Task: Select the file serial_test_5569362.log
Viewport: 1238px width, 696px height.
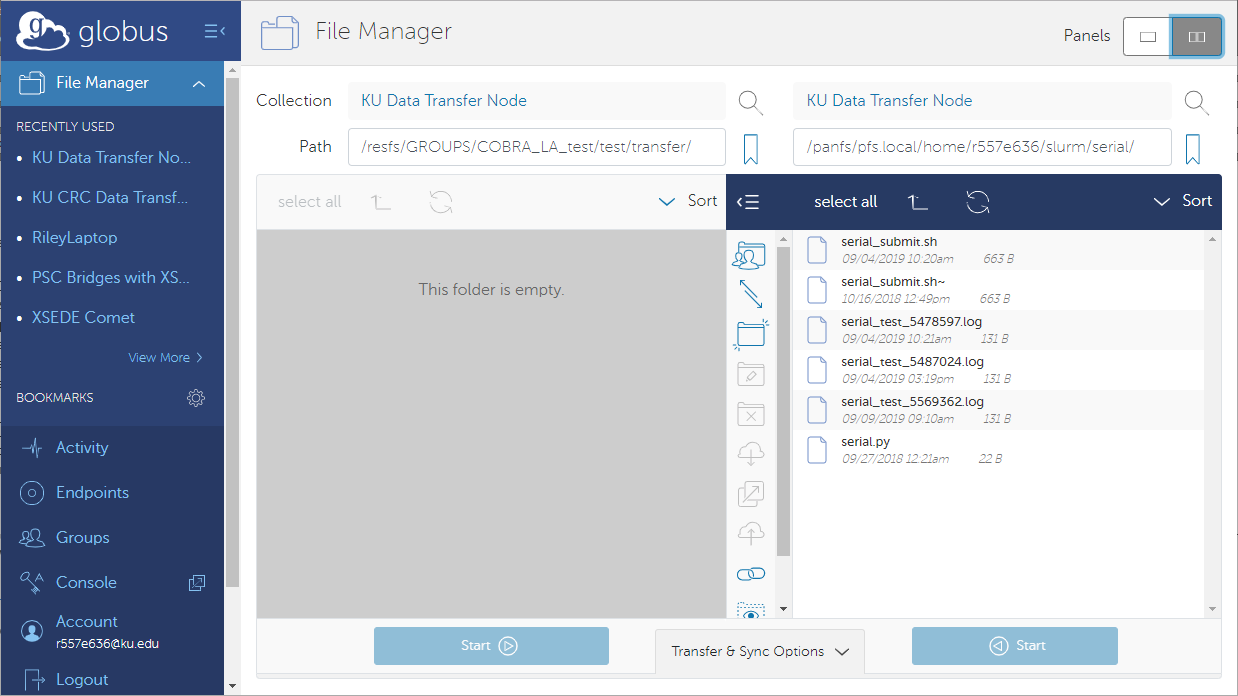Action: point(1000,410)
